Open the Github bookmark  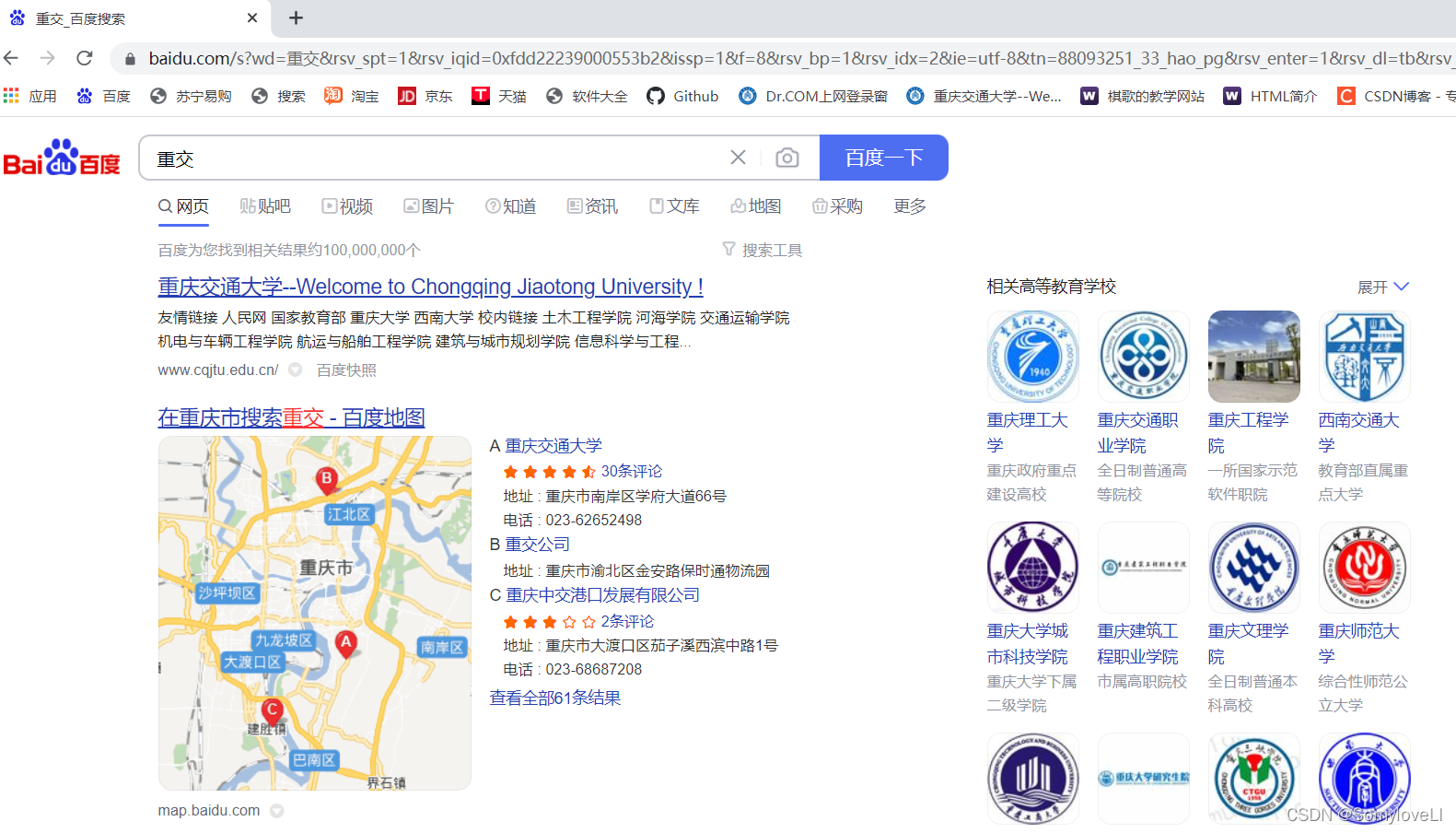[x=682, y=96]
